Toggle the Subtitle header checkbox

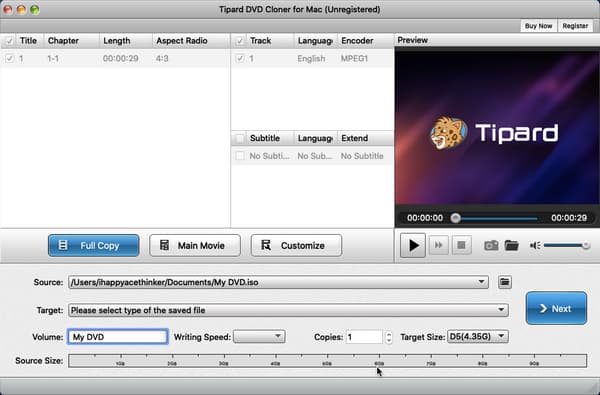(240, 138)
